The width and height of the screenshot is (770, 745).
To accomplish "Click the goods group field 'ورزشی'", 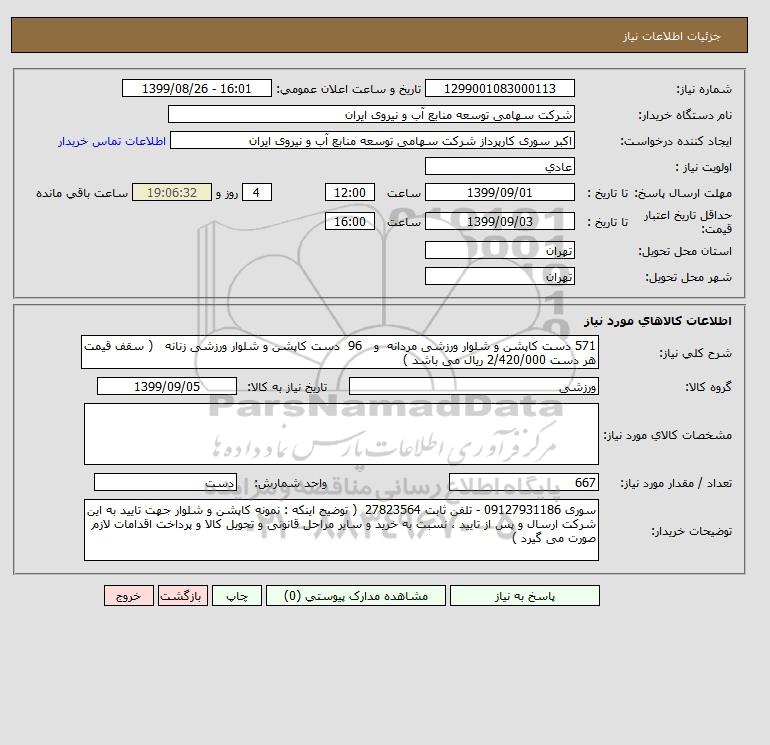I will (473, 386).
